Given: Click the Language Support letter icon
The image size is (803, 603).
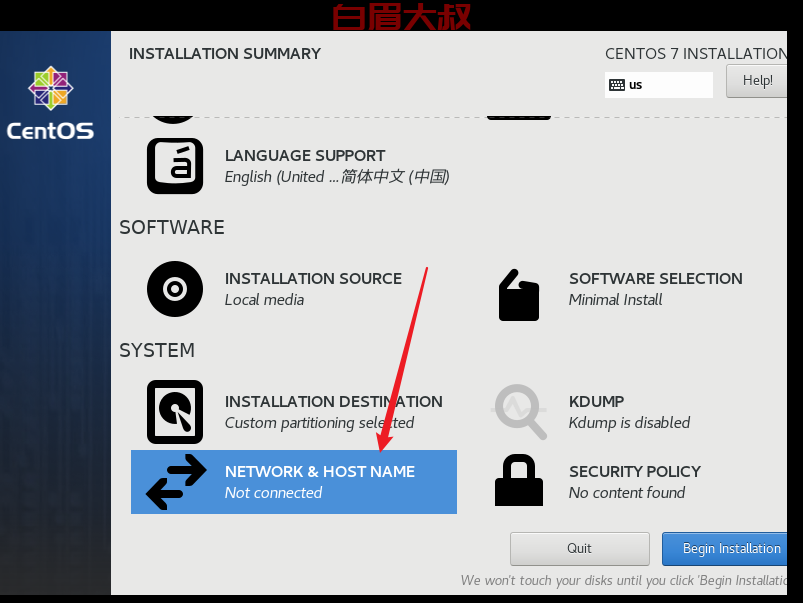Looking at the screenshot, I should (x=175, y=166).
